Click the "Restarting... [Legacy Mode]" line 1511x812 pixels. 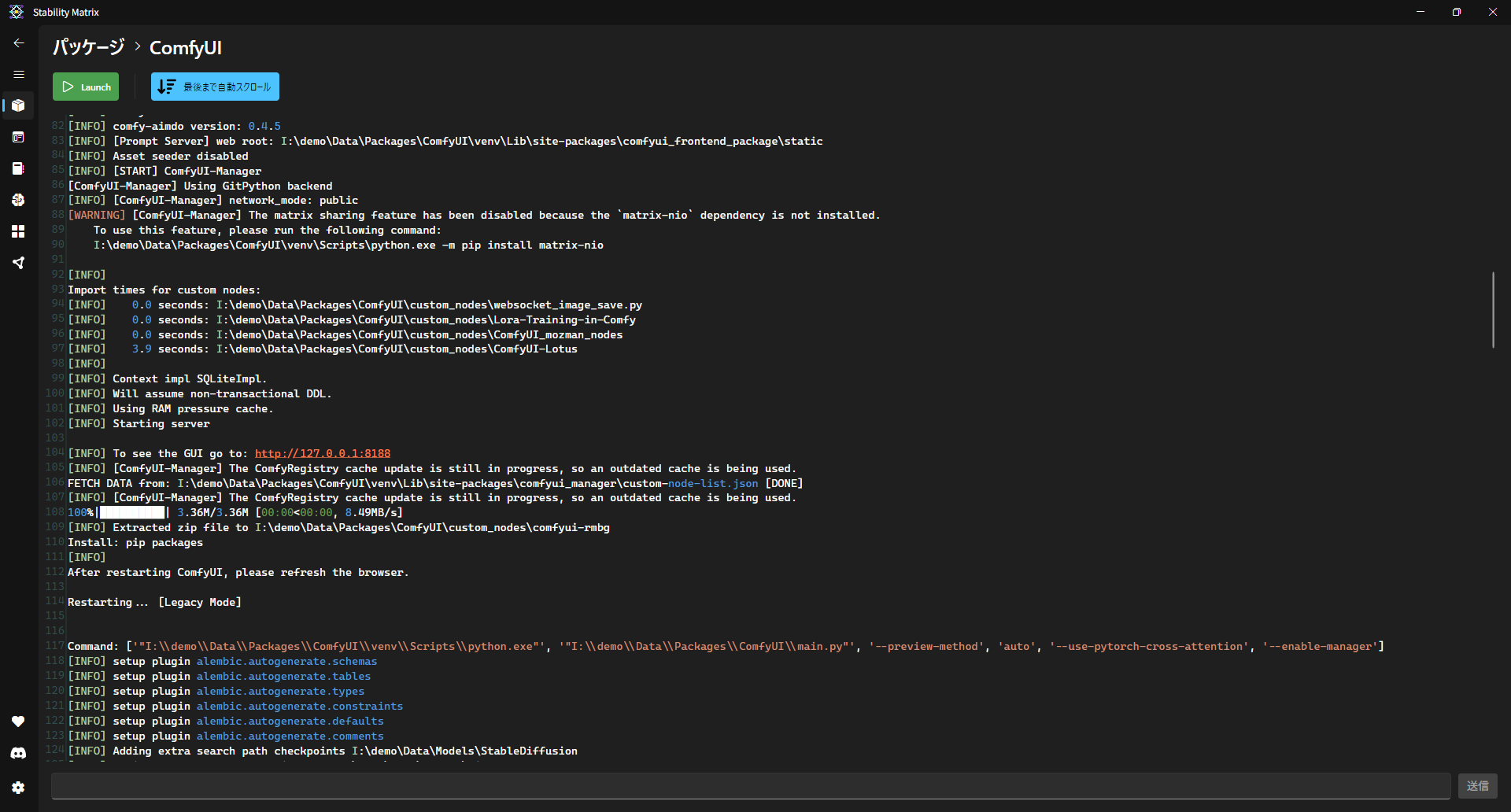[x=154, y=602]
